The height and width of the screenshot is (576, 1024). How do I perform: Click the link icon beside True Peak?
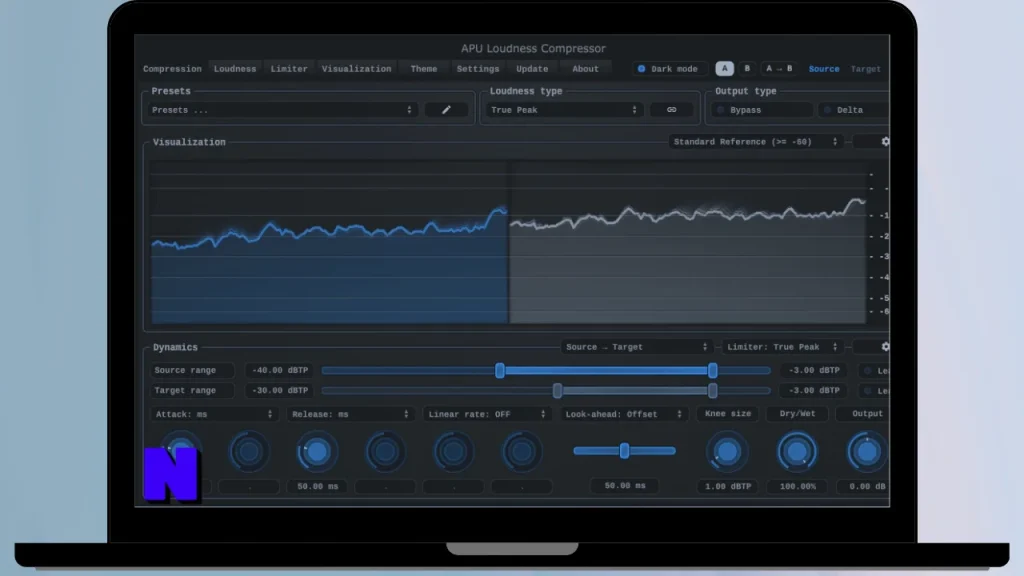click(671, 110)
